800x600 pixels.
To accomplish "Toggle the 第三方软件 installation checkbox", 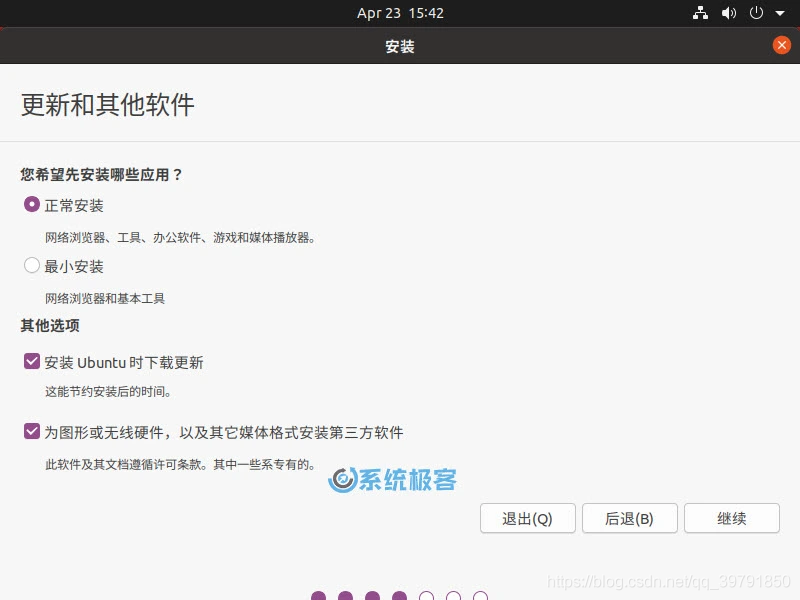I will (32, 431).
